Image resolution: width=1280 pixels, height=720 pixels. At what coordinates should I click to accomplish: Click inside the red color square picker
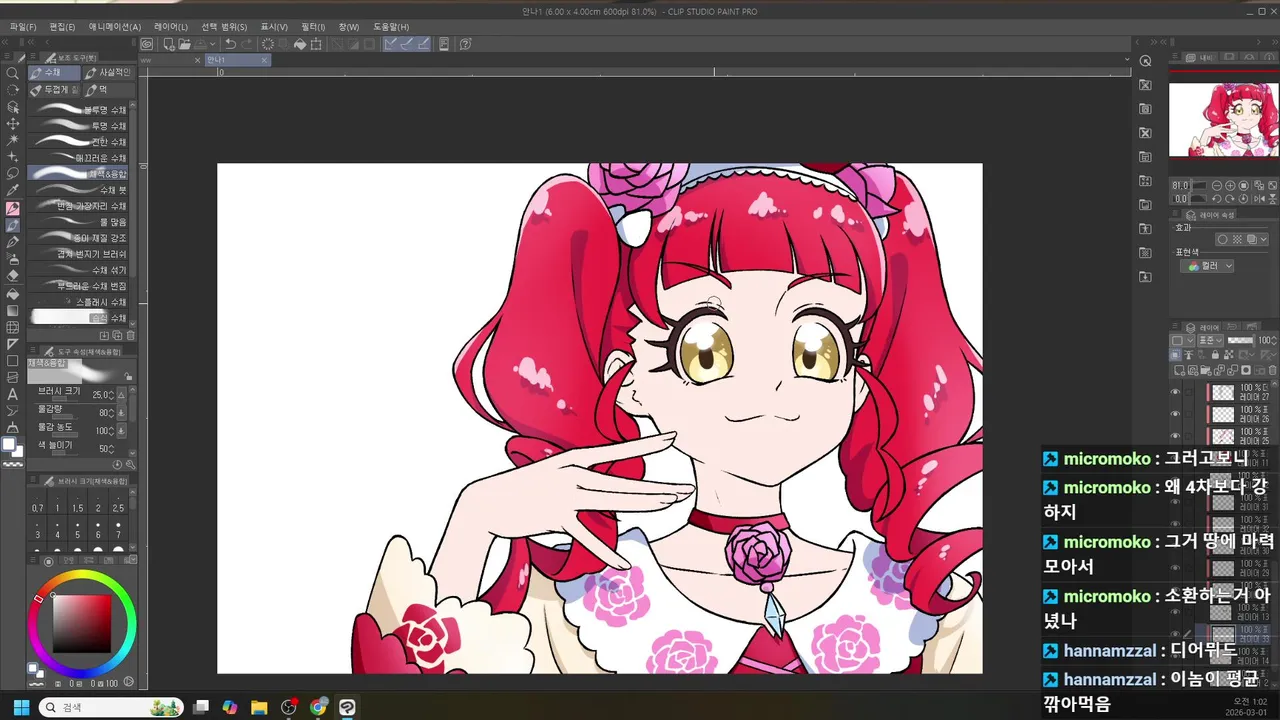pyautogui.click(x=82, y=624)
